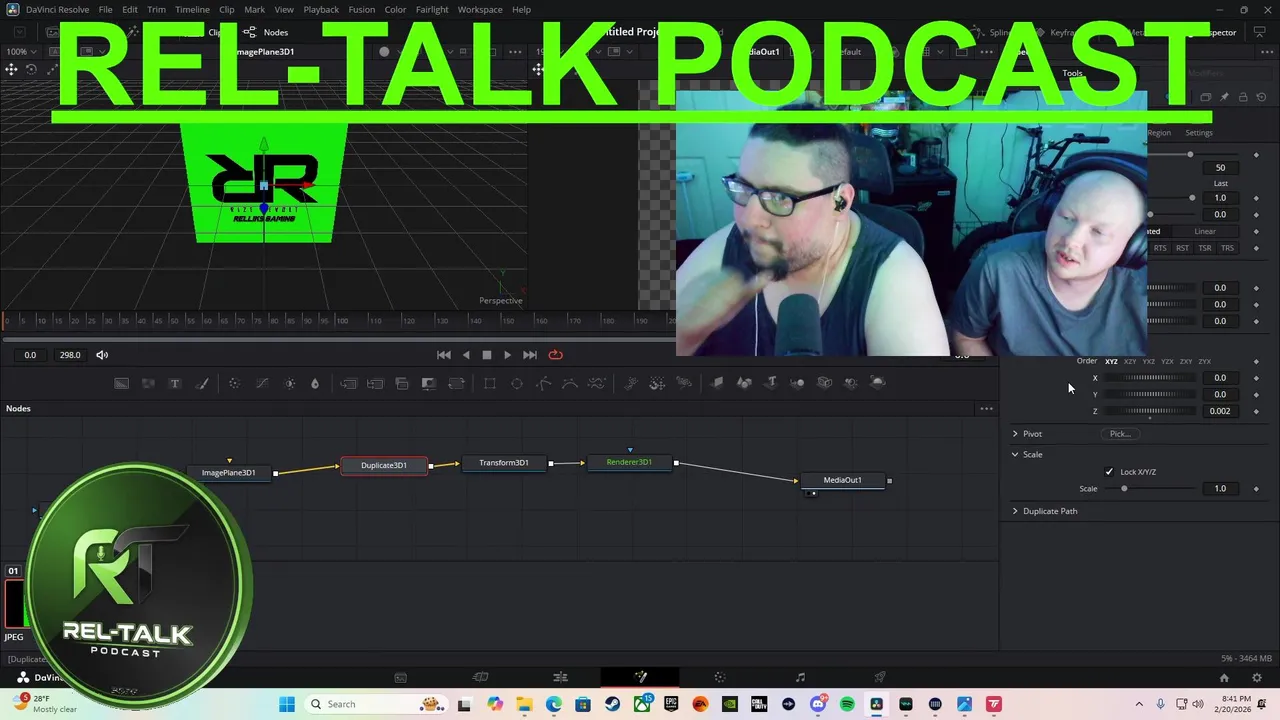Select the XZY rotation order
Image resolution: width=1280 pixels, height=720 pixels.
(x=1130, y=361)
